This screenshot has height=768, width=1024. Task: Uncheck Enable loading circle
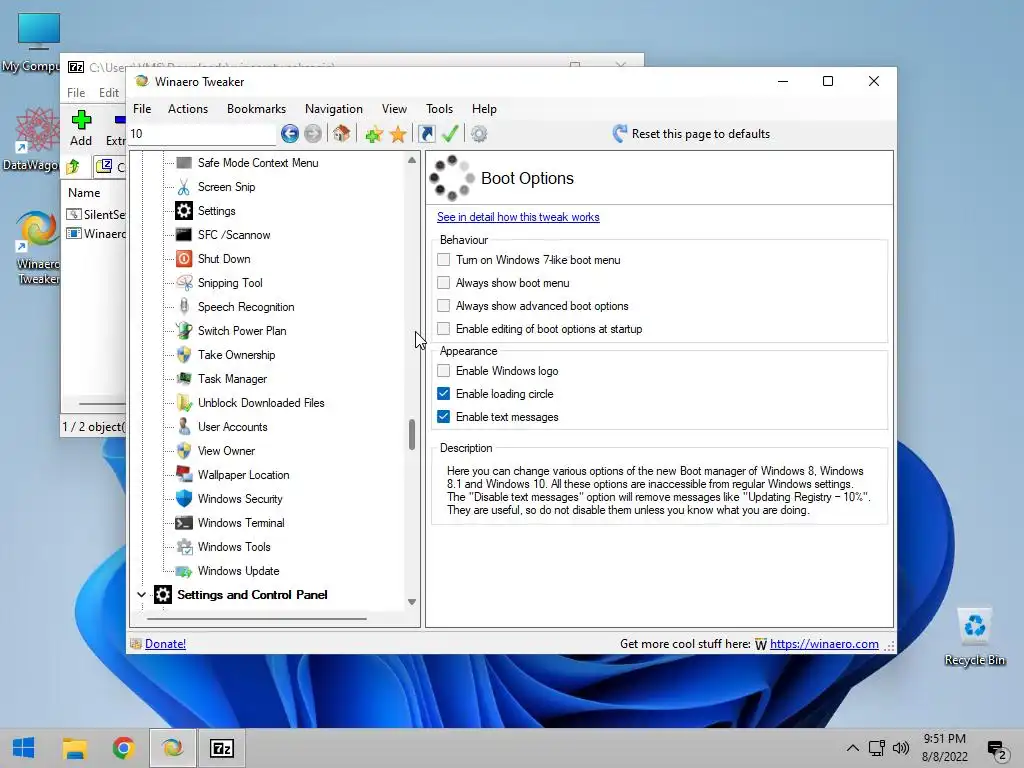(x=443, y=394)
